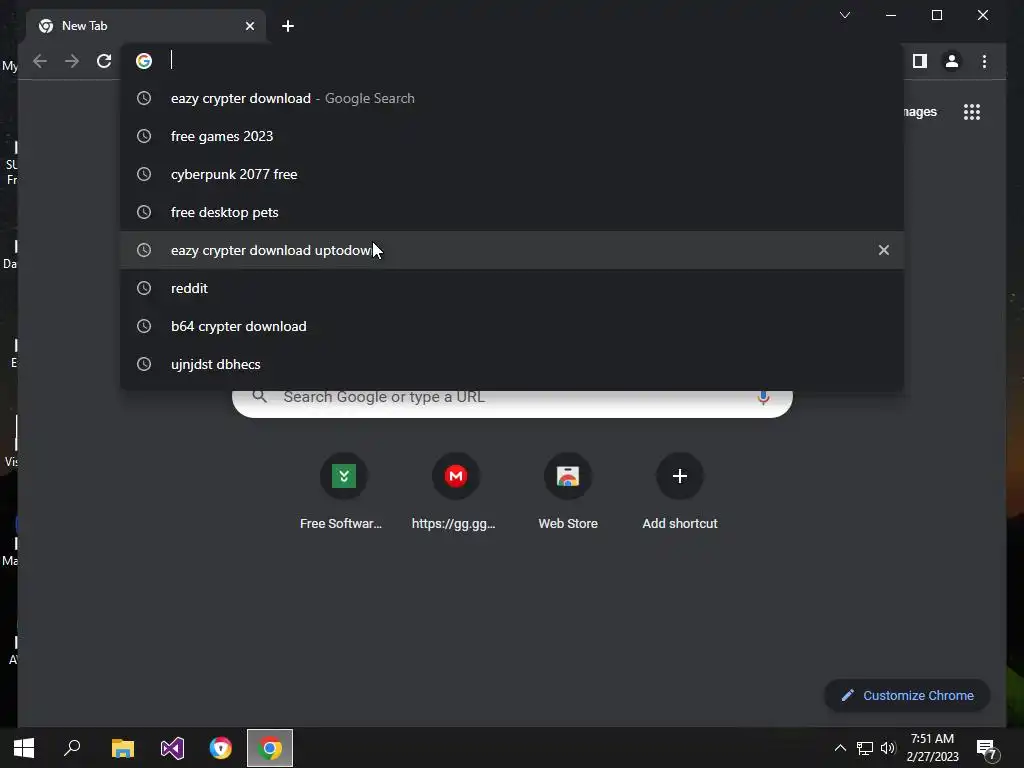This screenshot has width=1024, height=768.
Task: Open the Windows Start menu
Action: coord(24,748)
